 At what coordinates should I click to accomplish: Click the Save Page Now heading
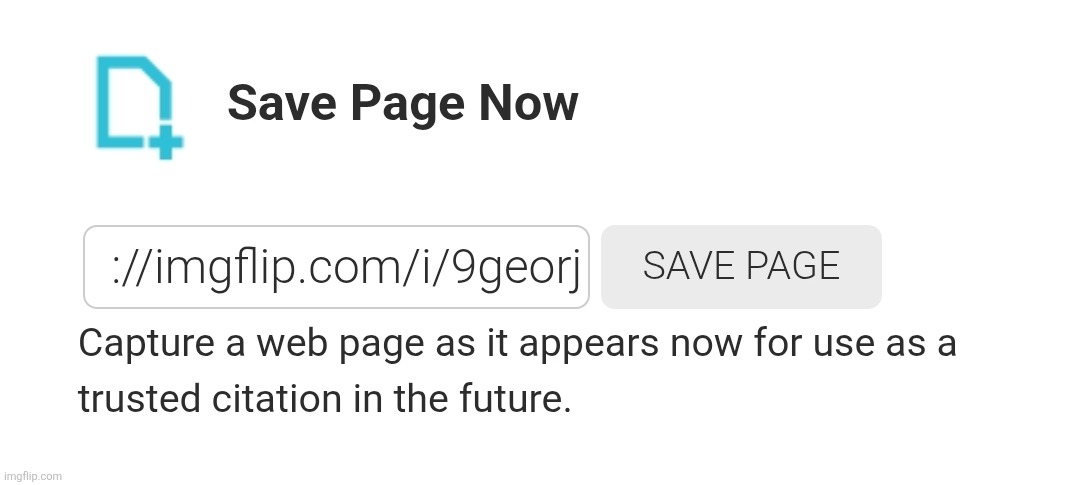point(403,104)
